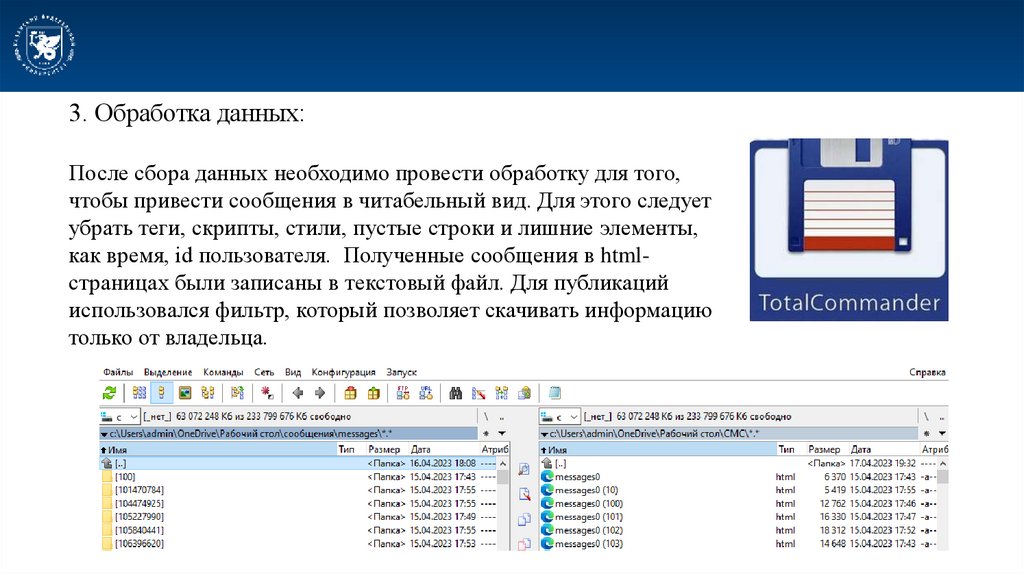Click the university crest logo

pyautogui.click(x=44, y=44)
